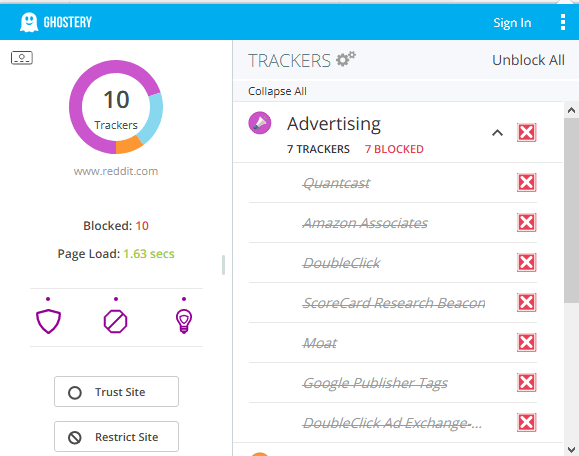579x456 pixels.
Task: Click the Enhanced Anti-Tracking shield icon
Action: point(48,321)
